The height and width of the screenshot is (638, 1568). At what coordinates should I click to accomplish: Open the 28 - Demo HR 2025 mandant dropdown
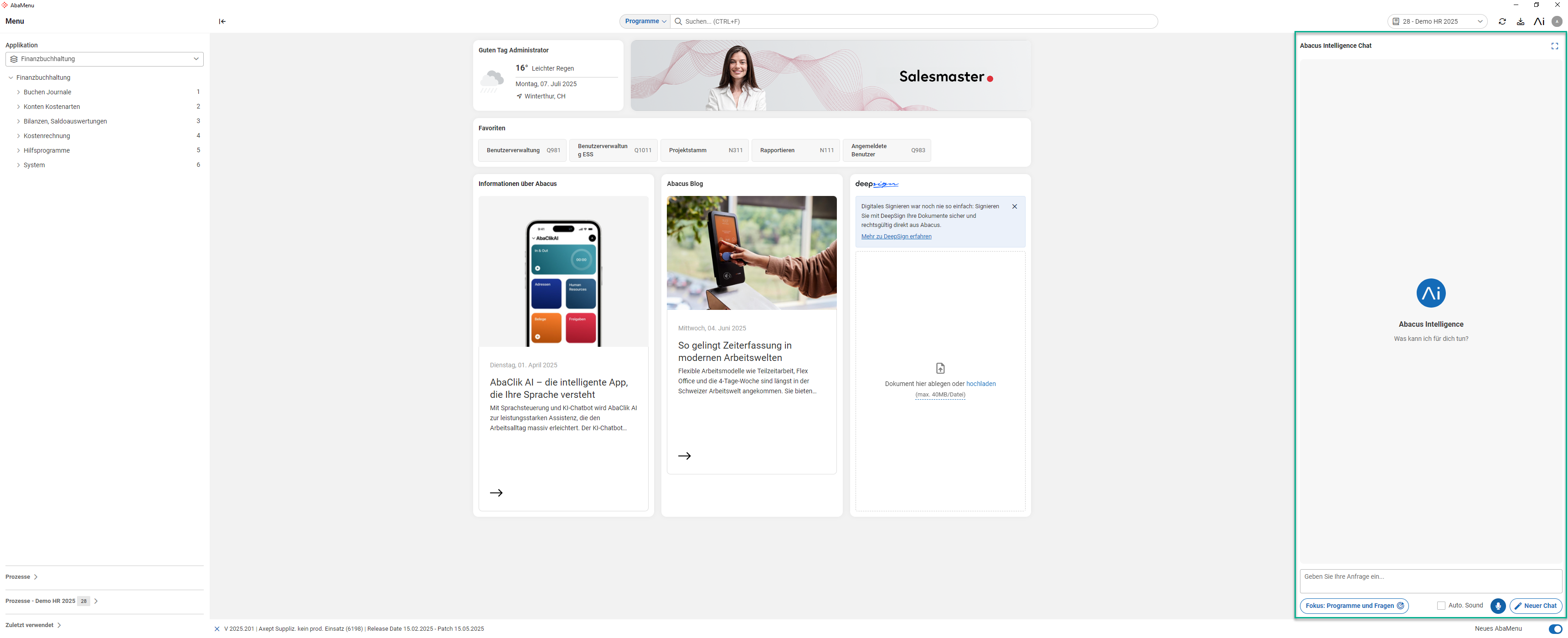click(1437, 21)
